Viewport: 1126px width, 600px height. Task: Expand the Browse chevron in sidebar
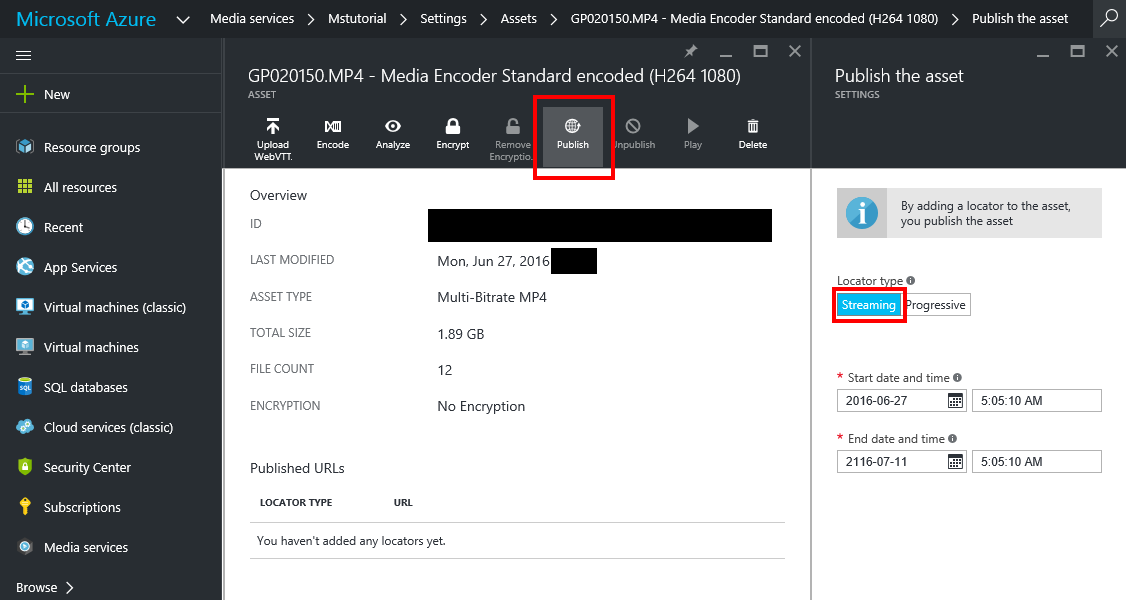pos(70,587)
